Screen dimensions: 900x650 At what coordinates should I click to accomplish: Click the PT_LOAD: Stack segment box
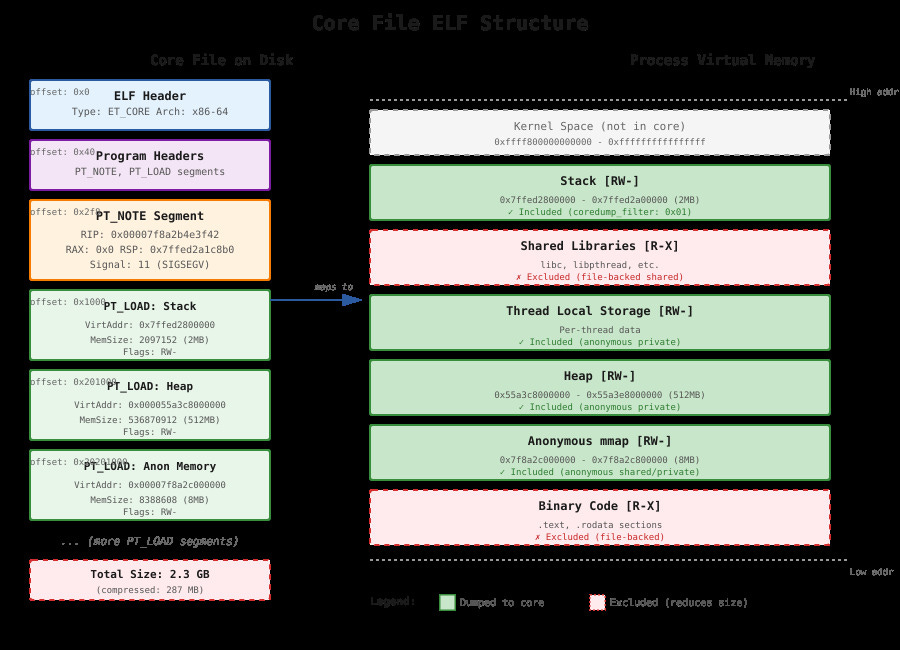click(x=150, y=325)
